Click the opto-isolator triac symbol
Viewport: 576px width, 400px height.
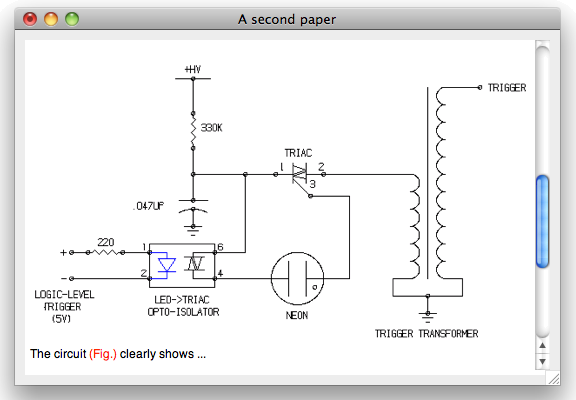195,264
